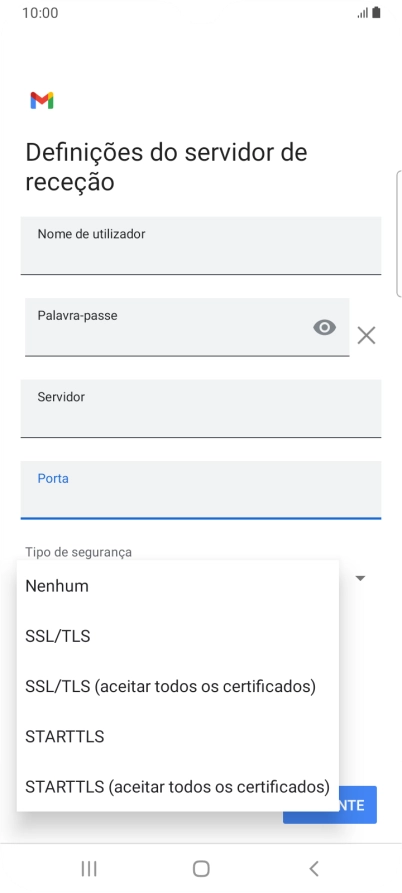Select STARTTLS (aceitar todos os certificados)

178,787
